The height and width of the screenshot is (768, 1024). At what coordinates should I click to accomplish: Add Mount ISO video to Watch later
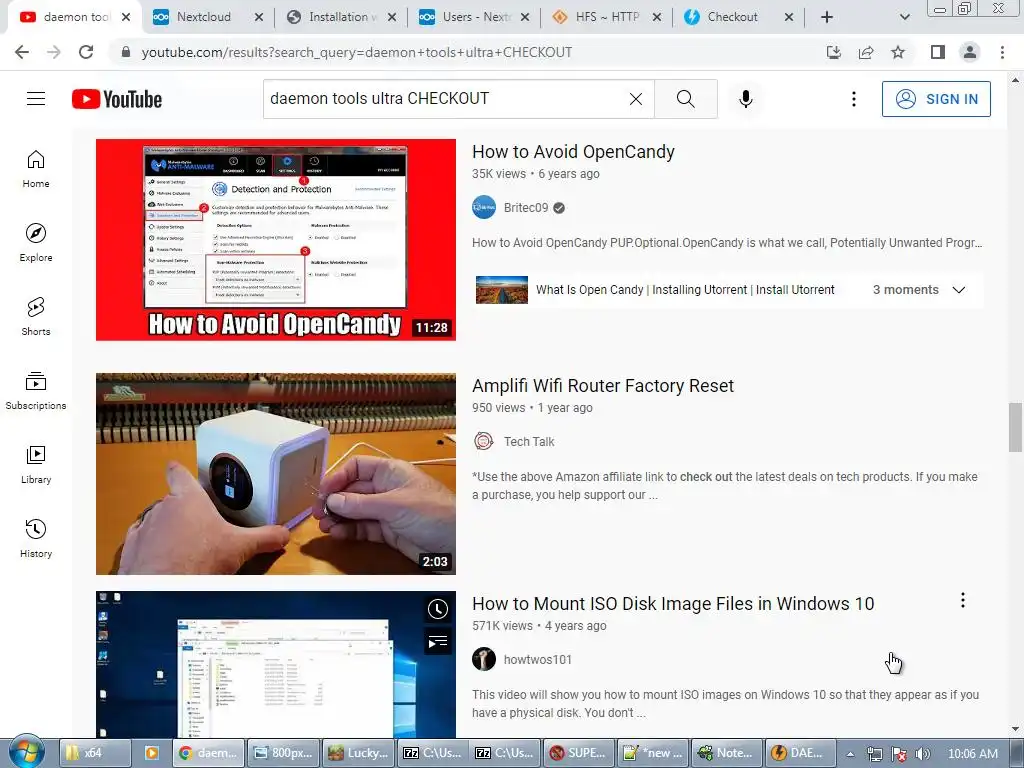(438, 609)
